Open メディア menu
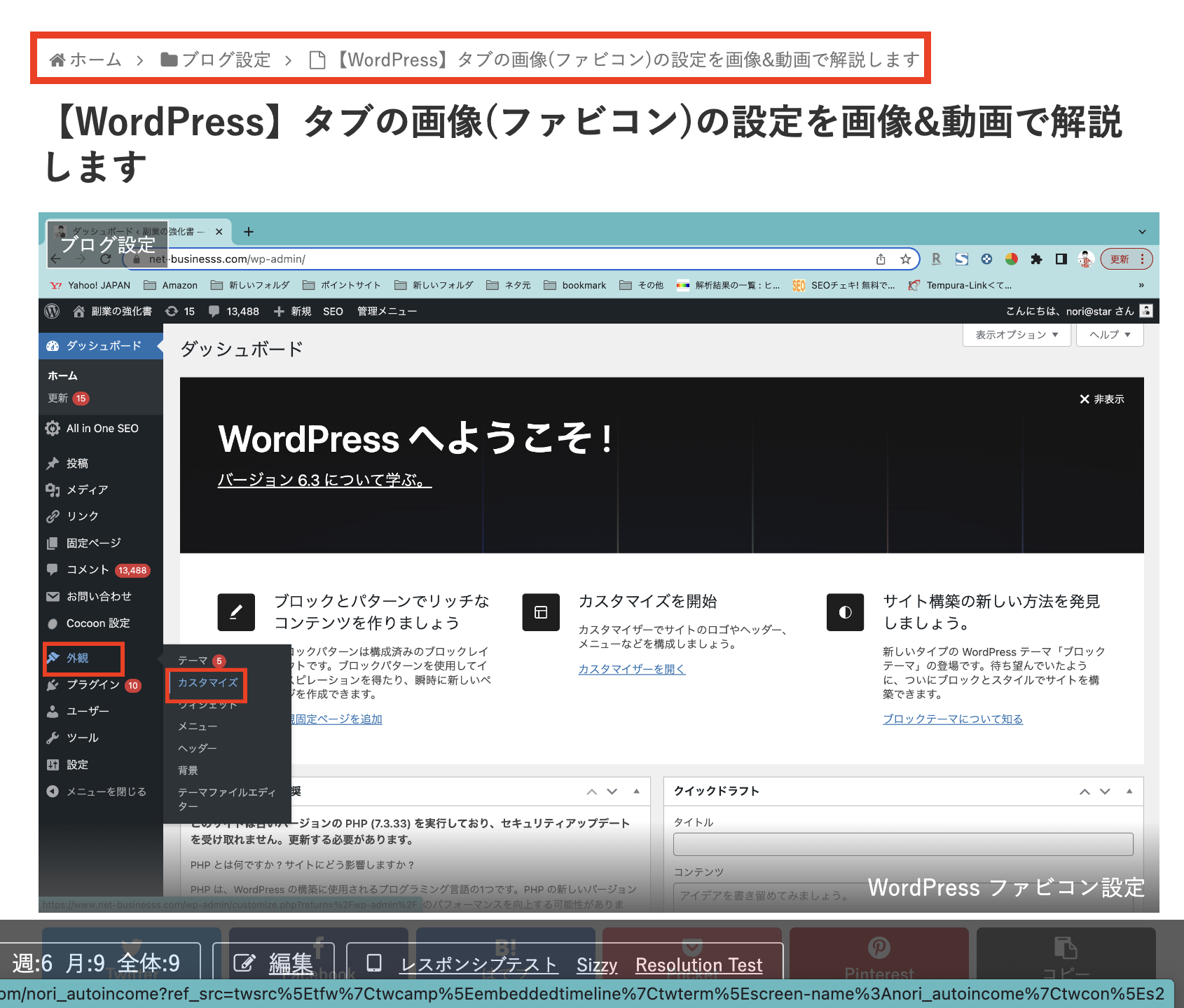 pos(101,490)
